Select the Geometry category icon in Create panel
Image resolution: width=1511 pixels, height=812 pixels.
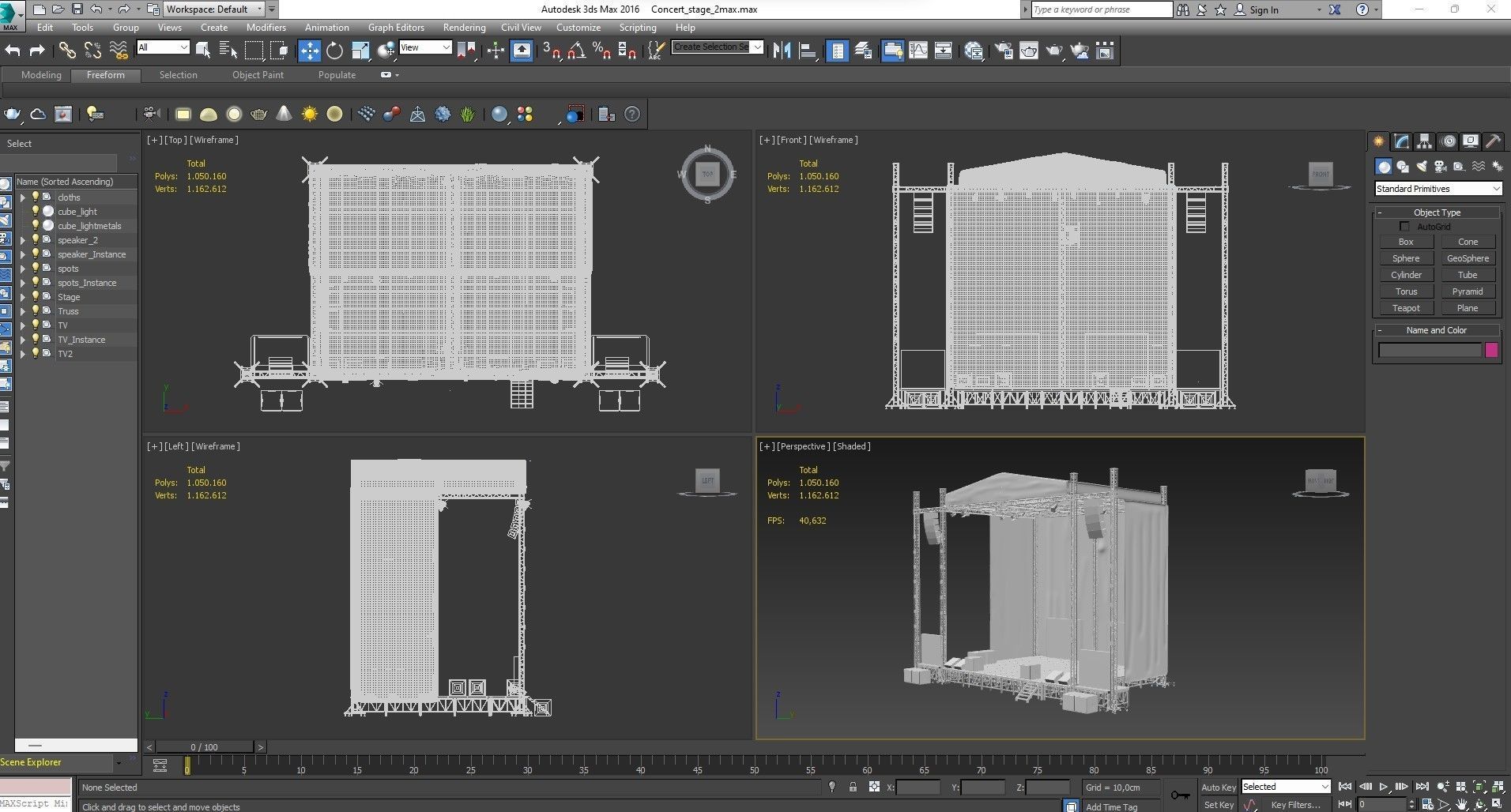click(1383, 167)
